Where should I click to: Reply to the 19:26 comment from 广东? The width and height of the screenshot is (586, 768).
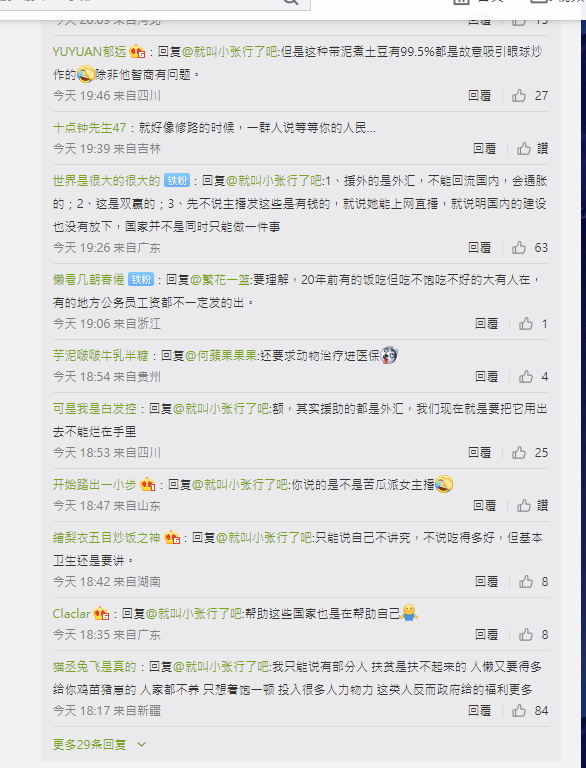[479, 248]
